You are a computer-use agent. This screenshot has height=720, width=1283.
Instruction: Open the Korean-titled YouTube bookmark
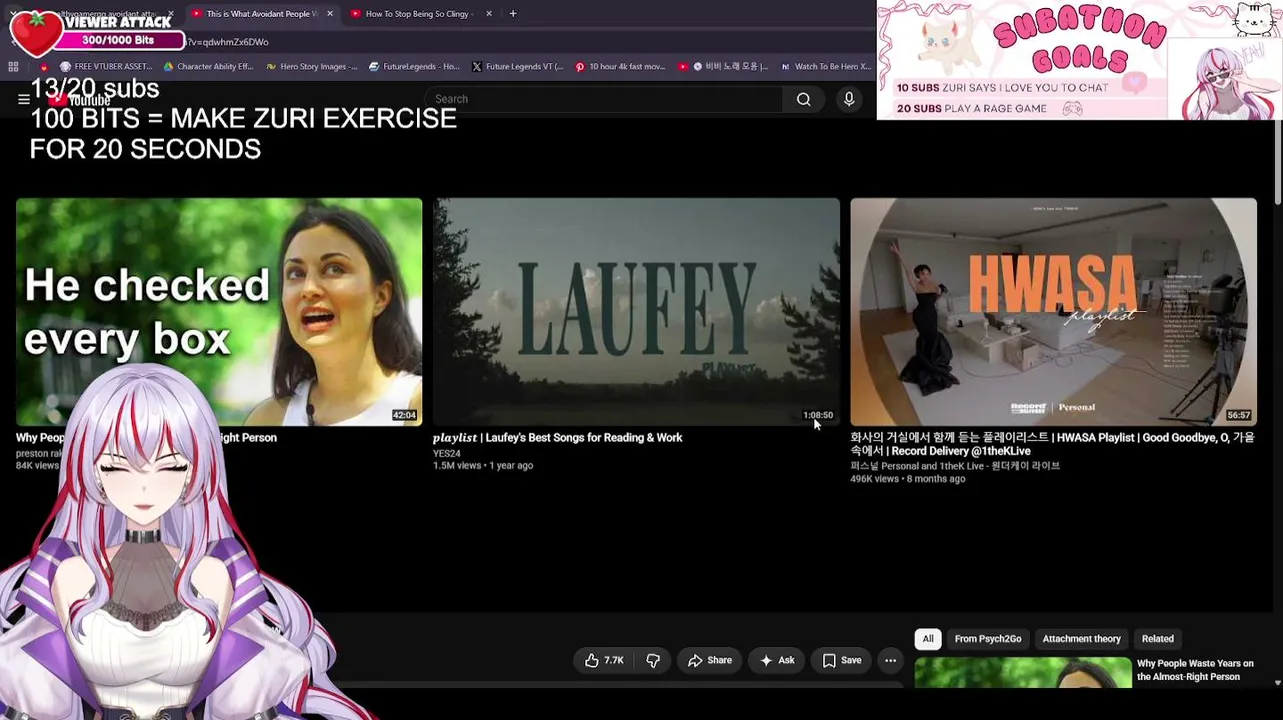coord(723,67)
